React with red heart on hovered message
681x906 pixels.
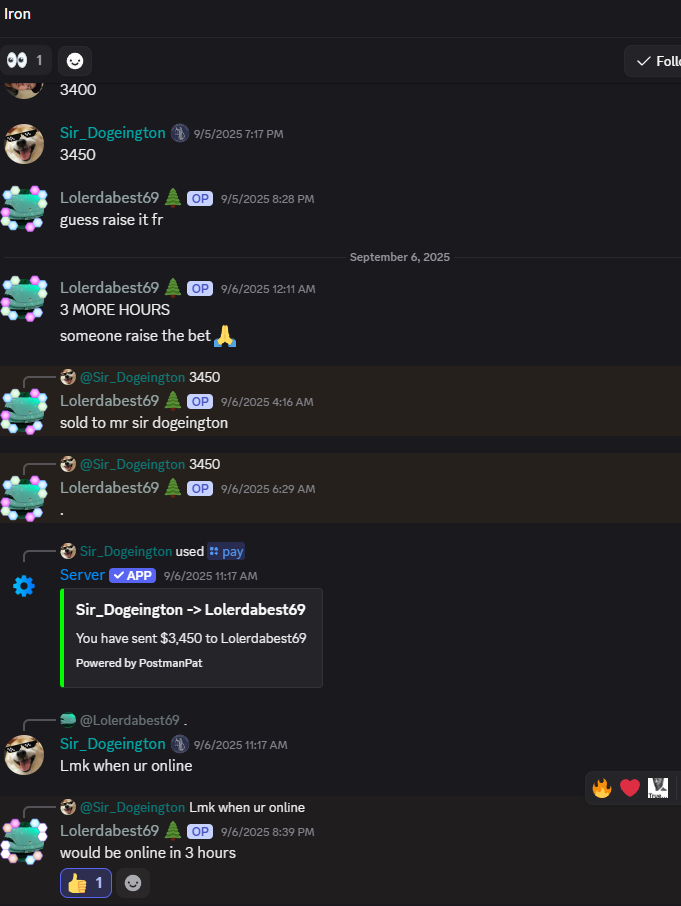(x=630, y=788)
